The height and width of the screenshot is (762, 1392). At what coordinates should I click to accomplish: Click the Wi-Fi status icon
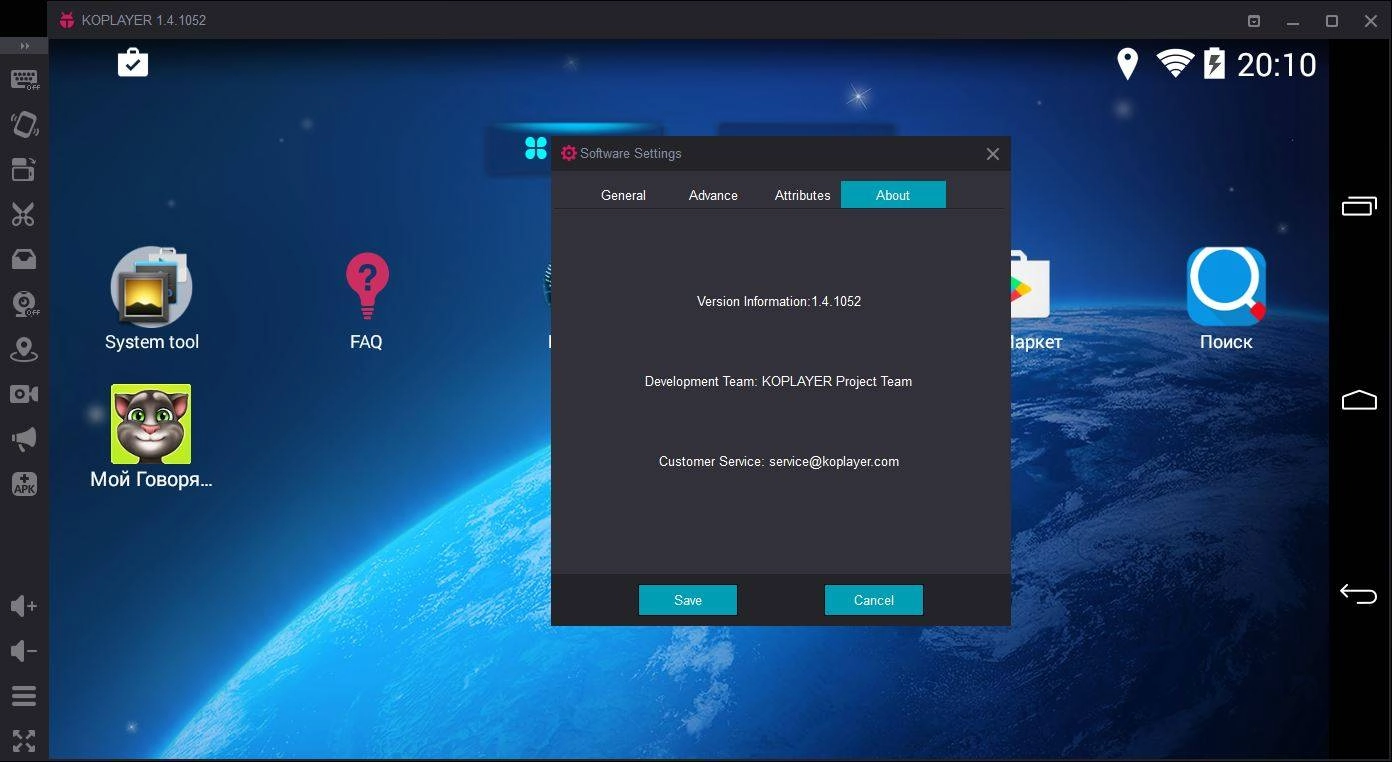pyautogui.click(x=1175, y=64)
